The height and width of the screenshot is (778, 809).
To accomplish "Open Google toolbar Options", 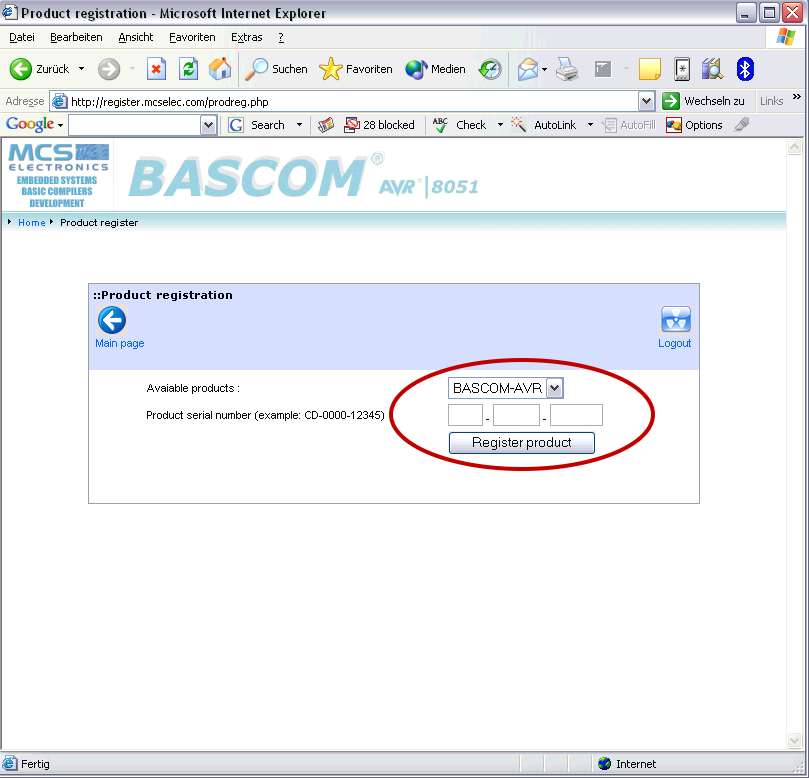I will (x=694, y=125).
